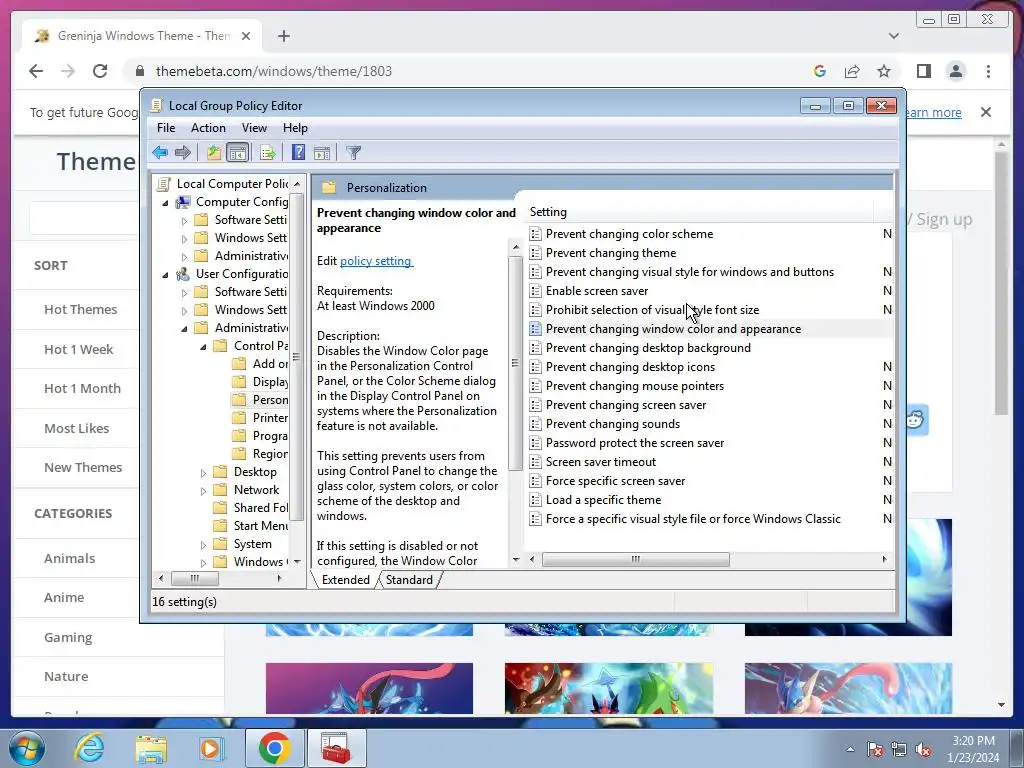Open the Windows Start orb
1024x768 pixels.
coord(25,748)
